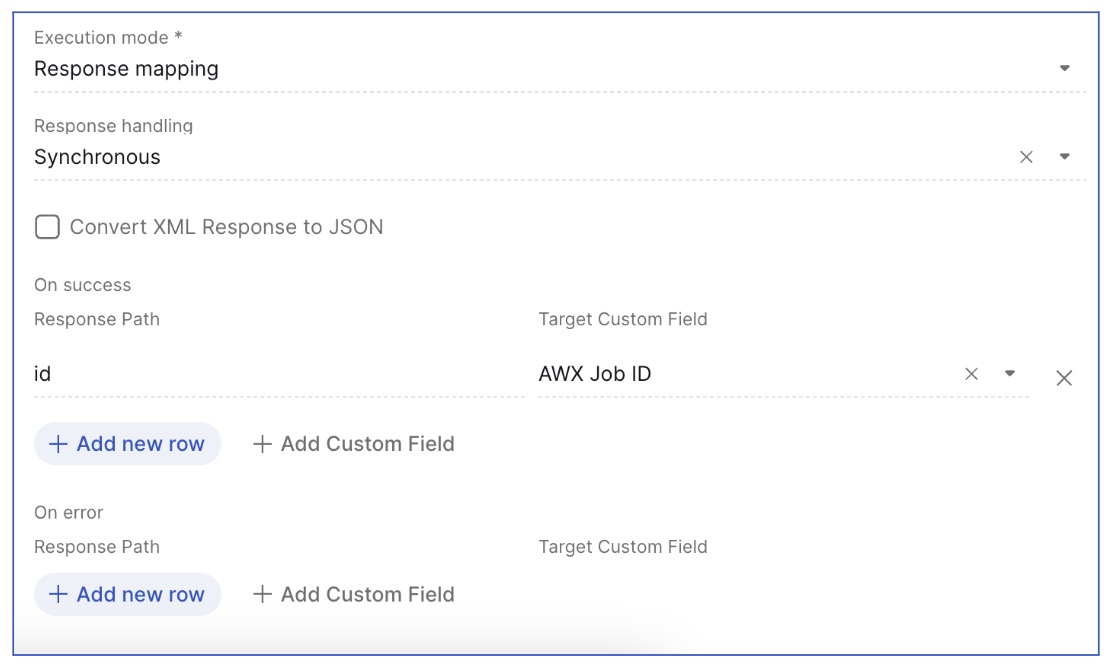Add new row under On success
Image resolution: width=1116 pixels, height=670 pixels.
click(x=128, y=444)
